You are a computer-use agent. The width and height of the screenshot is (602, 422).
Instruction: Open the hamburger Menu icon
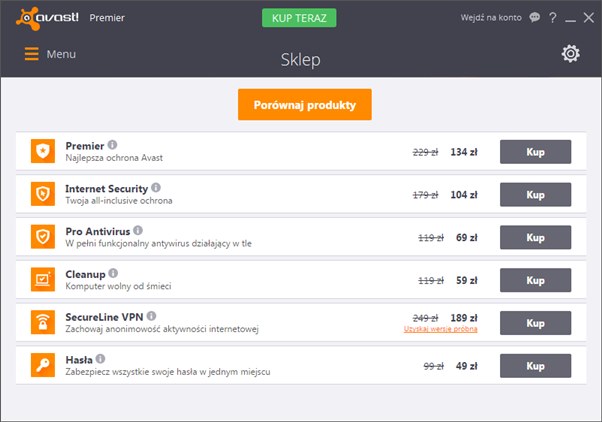click(31, 54)
